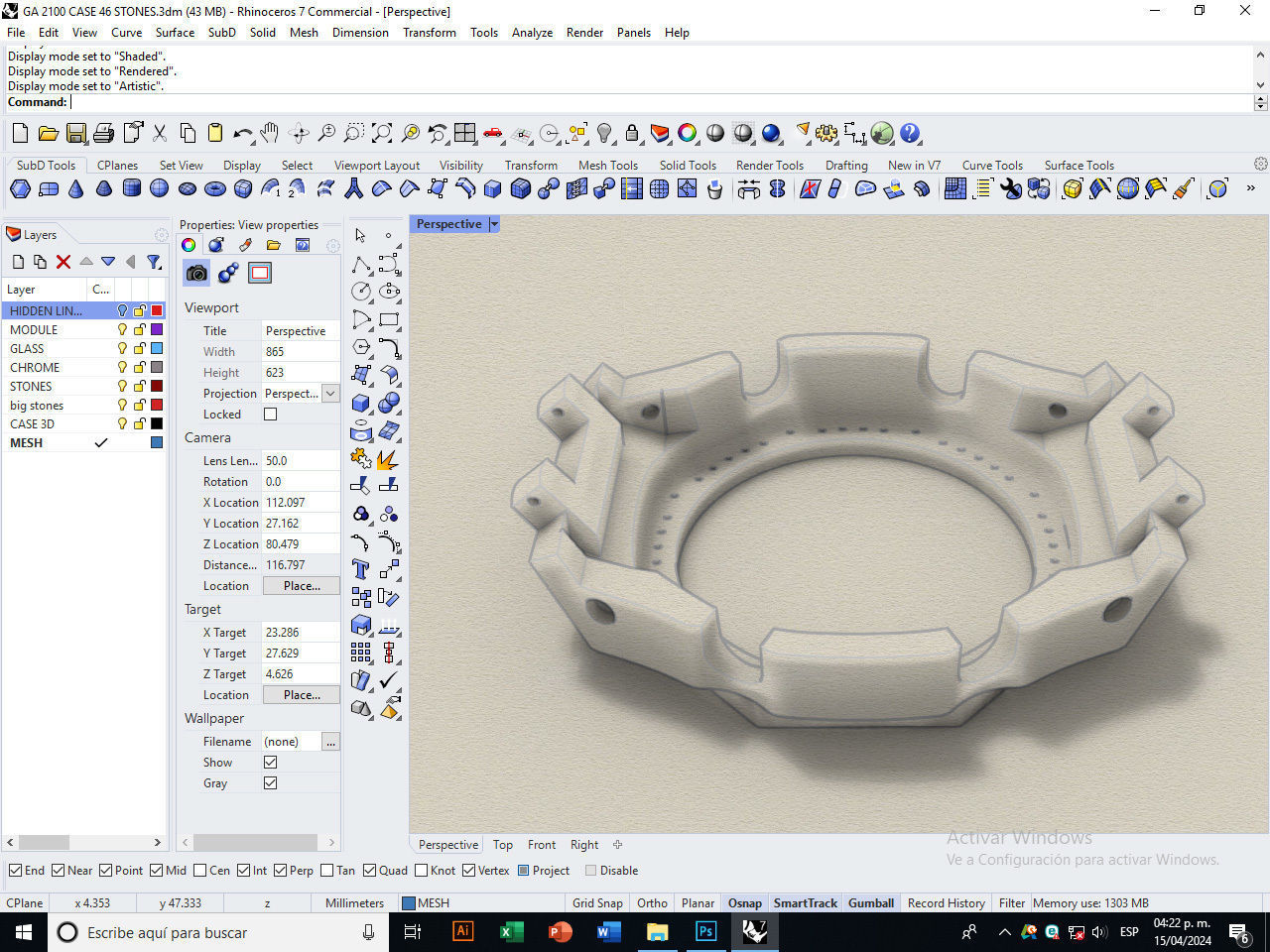The height and width of the screenshot is (952, 1270).
Task: Open a file with the folder icon
Action: [48, 133]
